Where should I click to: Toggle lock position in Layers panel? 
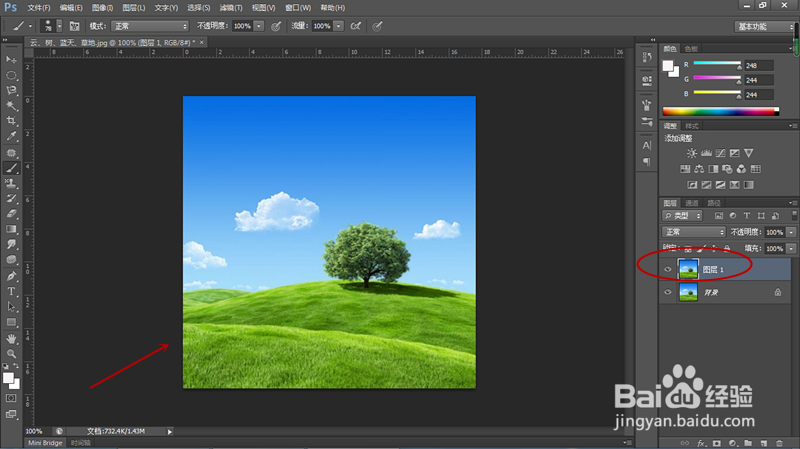click(x=714, y=248)
